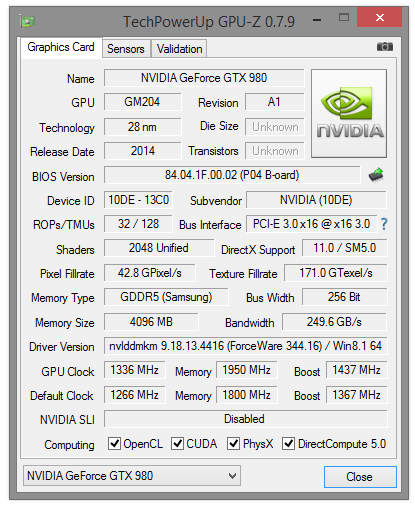Click the Subvendor value NVIDIA (10DE)
Viewport: 415px width, 506px height.
pyautogui.click(x=316, y=200)
